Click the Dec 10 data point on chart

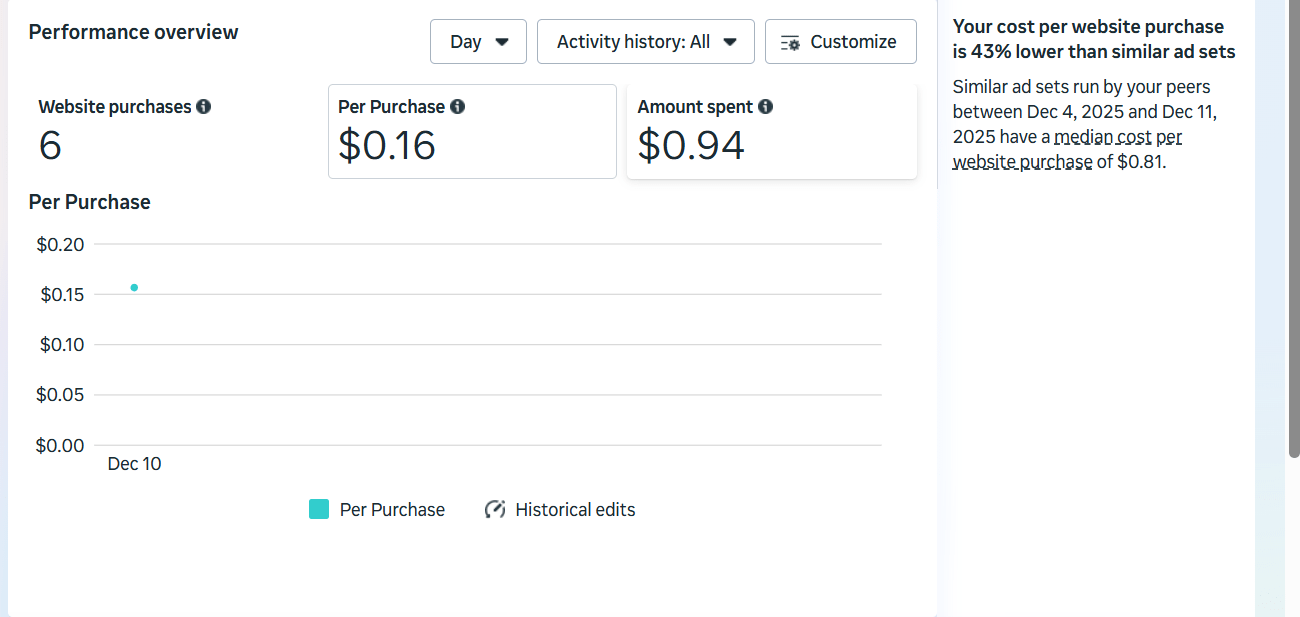click(134, 288)
